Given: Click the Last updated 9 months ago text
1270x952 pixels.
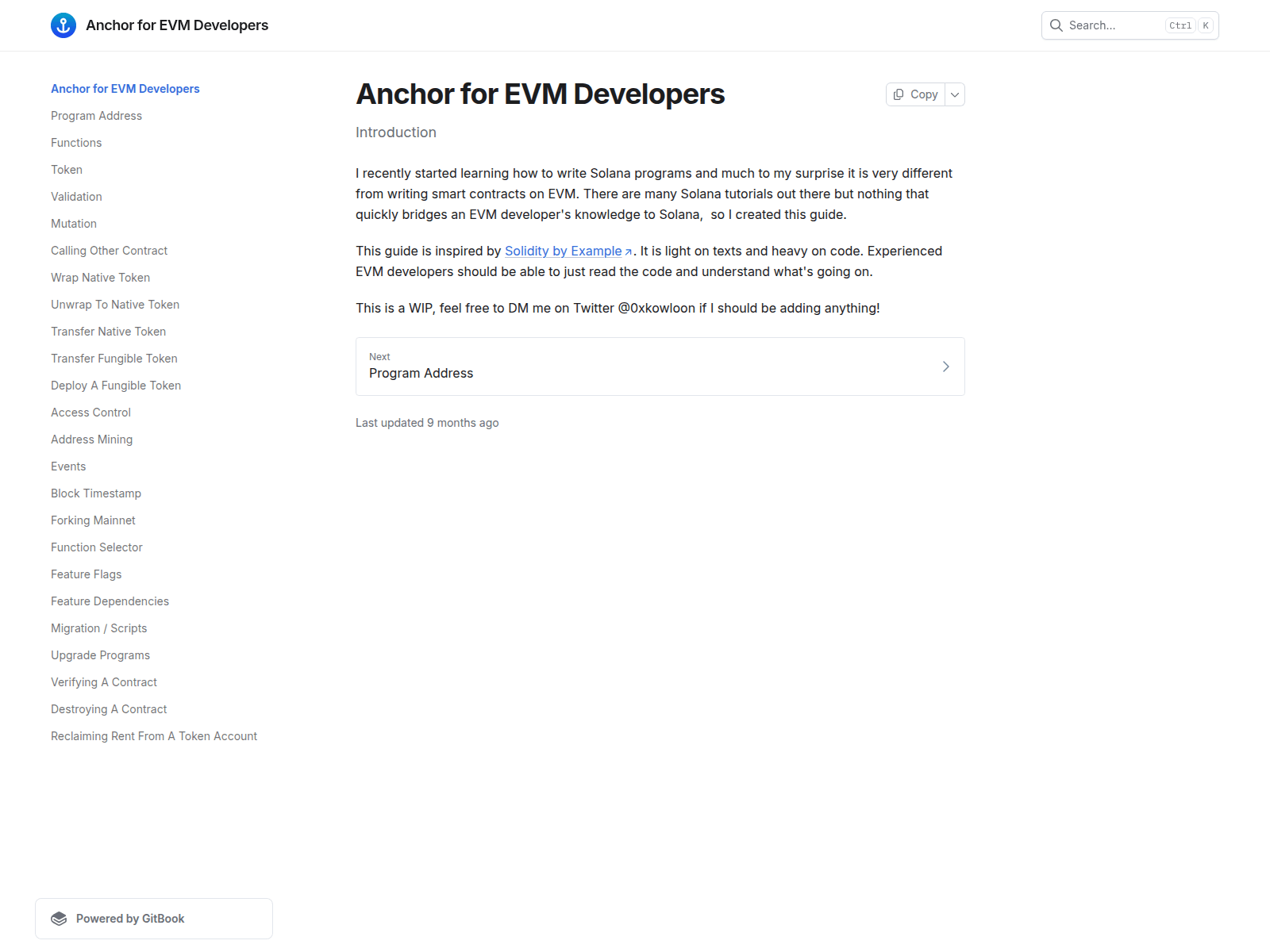Looking at the screenshot, I should pyautogui.click(x=427, y=423).
